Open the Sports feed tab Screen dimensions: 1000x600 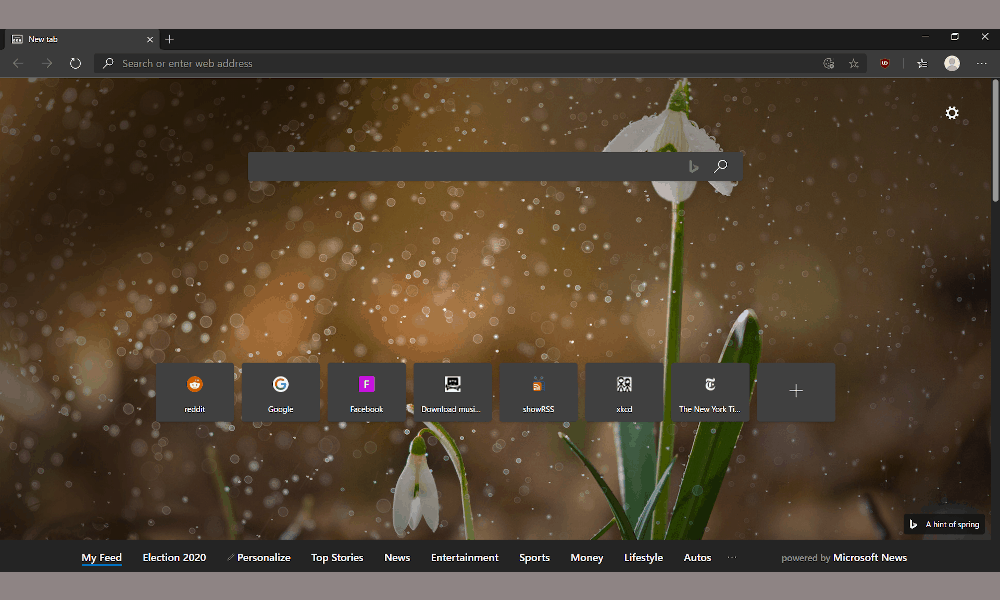pos(534,557)
